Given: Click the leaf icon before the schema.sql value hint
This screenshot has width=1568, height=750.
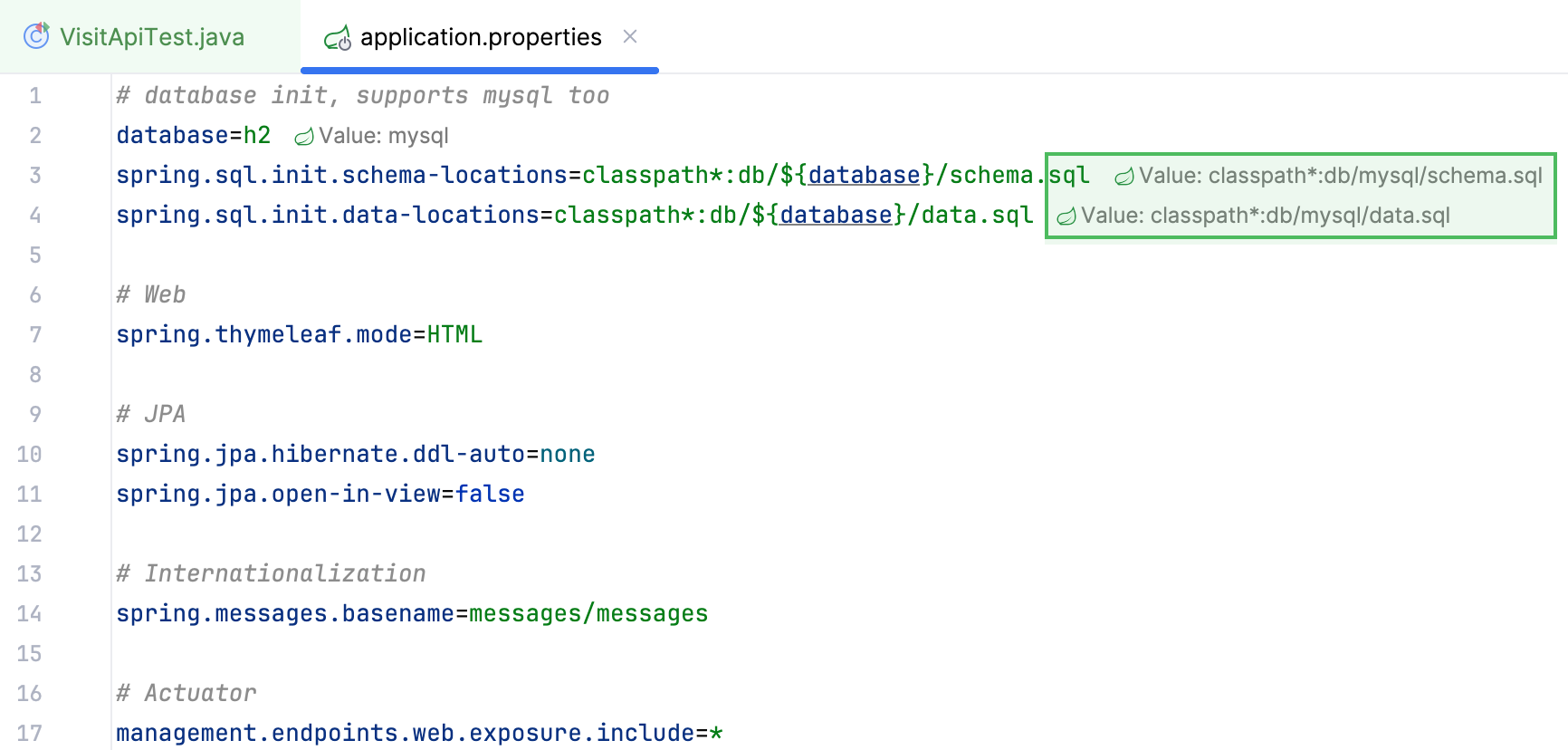Looking at the screenshot, I should (1123, 177).
